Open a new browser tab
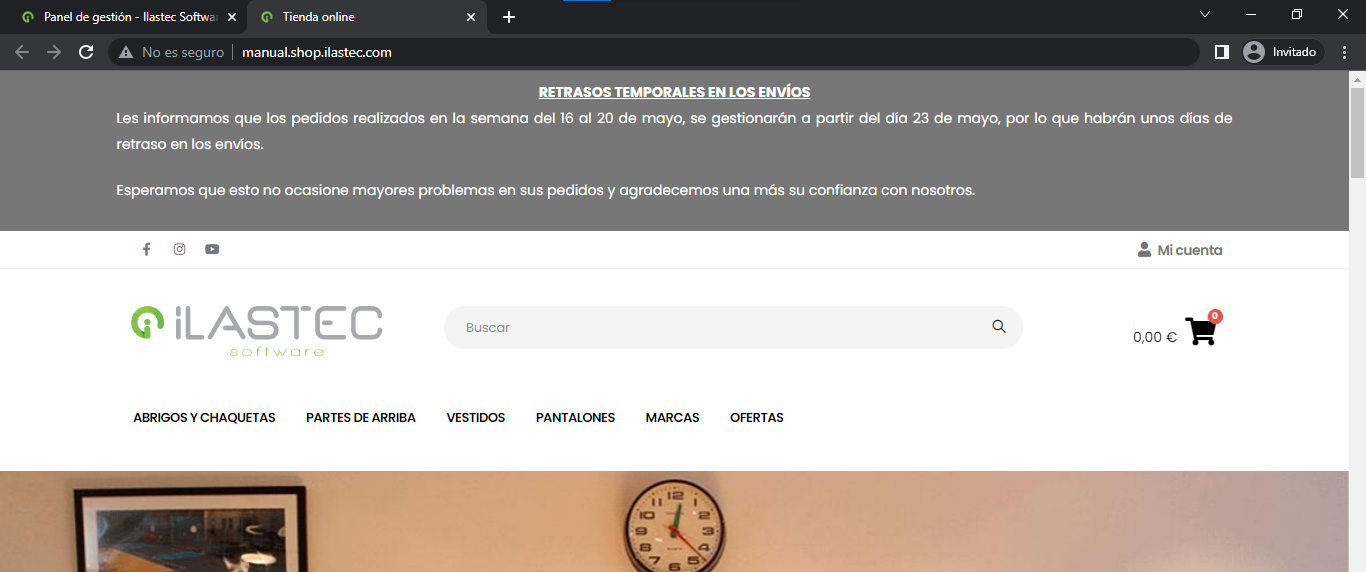The width and height of the screenshot is (1366, 572). tap(509, 17)
